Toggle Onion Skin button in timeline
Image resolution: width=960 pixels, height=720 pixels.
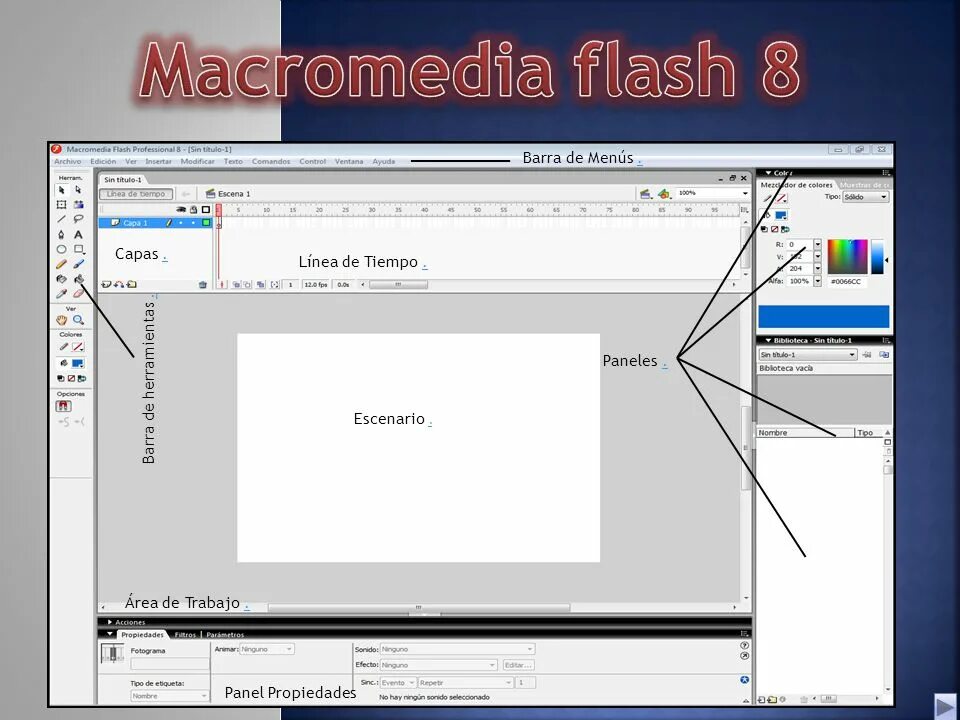[x=236, y=285]
